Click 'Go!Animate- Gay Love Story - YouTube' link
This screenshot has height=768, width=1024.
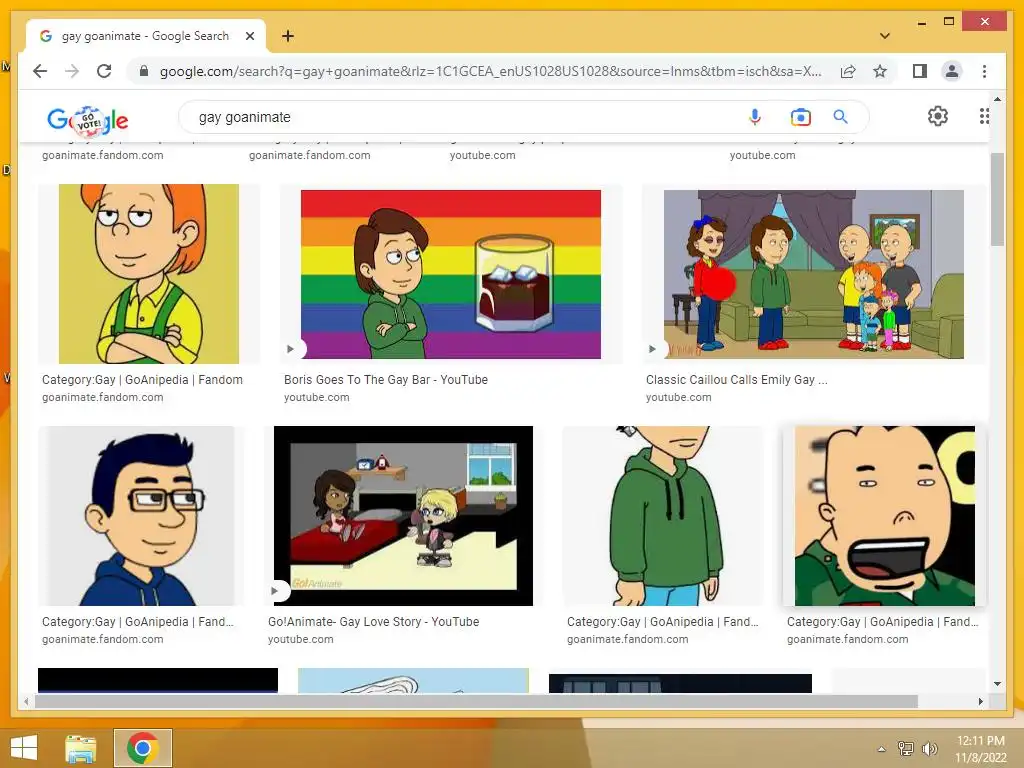click(374, 622)
